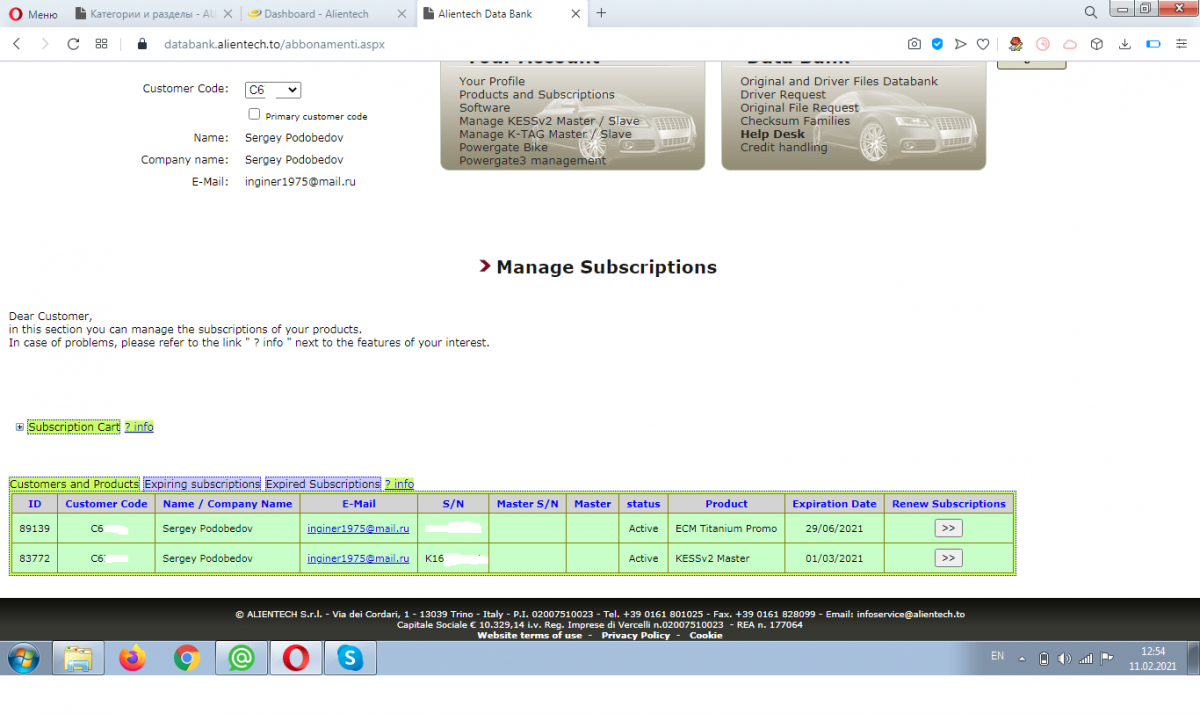Open Products and Subscriptions link

537,94
